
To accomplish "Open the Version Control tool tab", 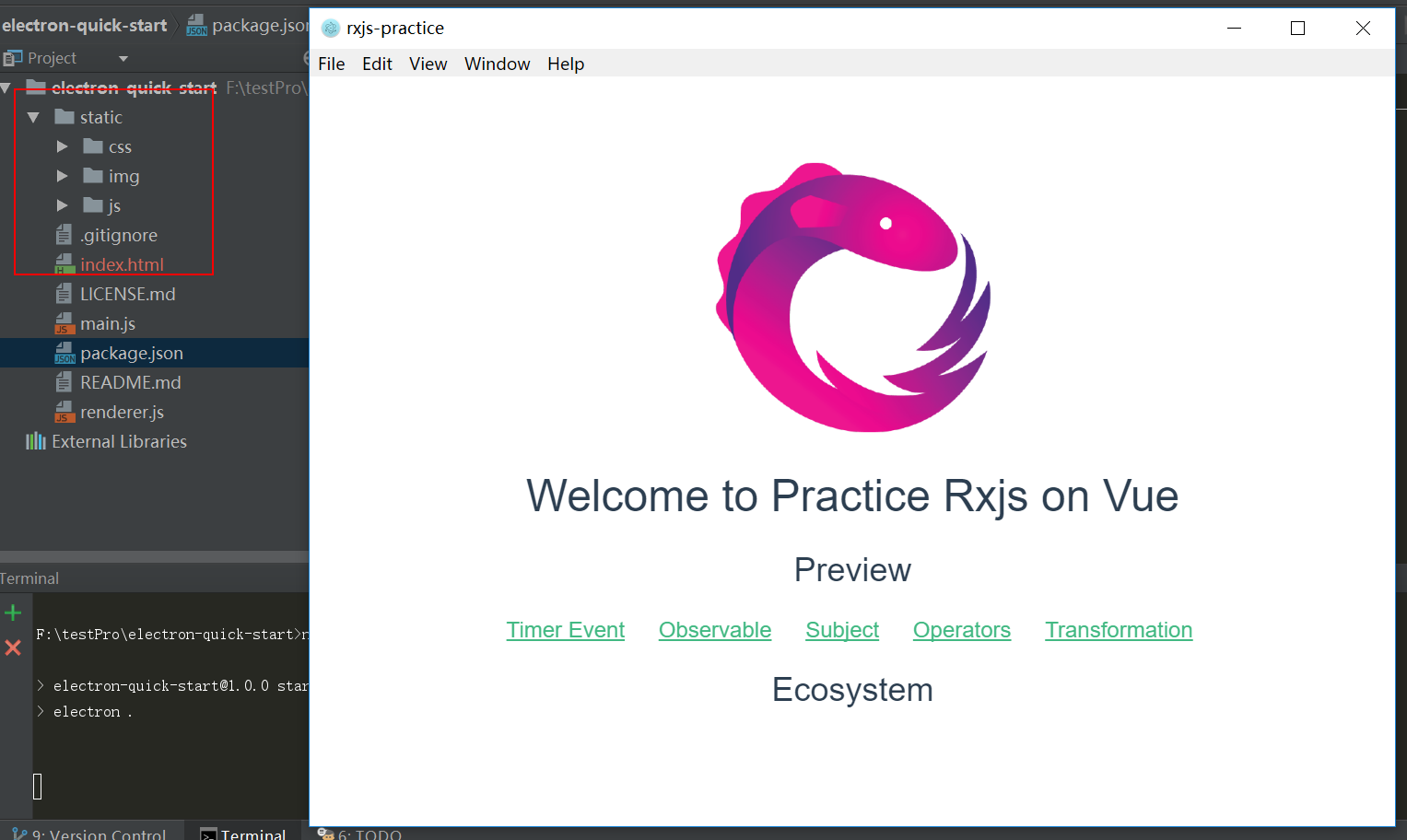I will tap(90, 833).
